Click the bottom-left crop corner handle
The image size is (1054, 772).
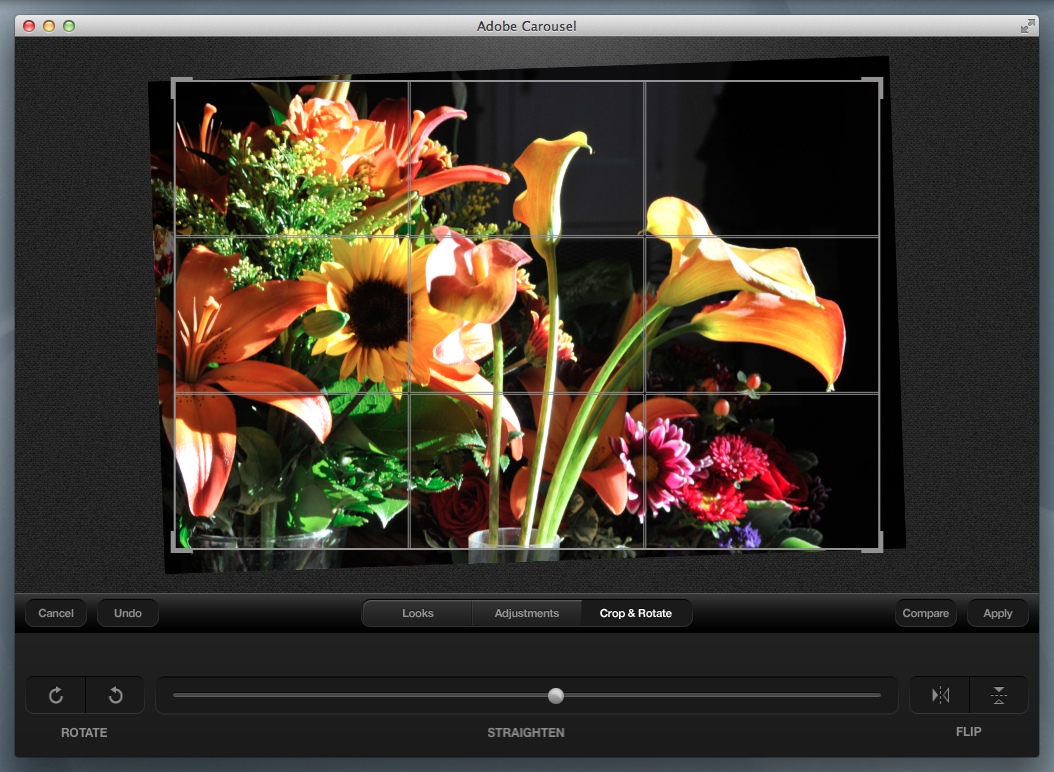point(177,545)
